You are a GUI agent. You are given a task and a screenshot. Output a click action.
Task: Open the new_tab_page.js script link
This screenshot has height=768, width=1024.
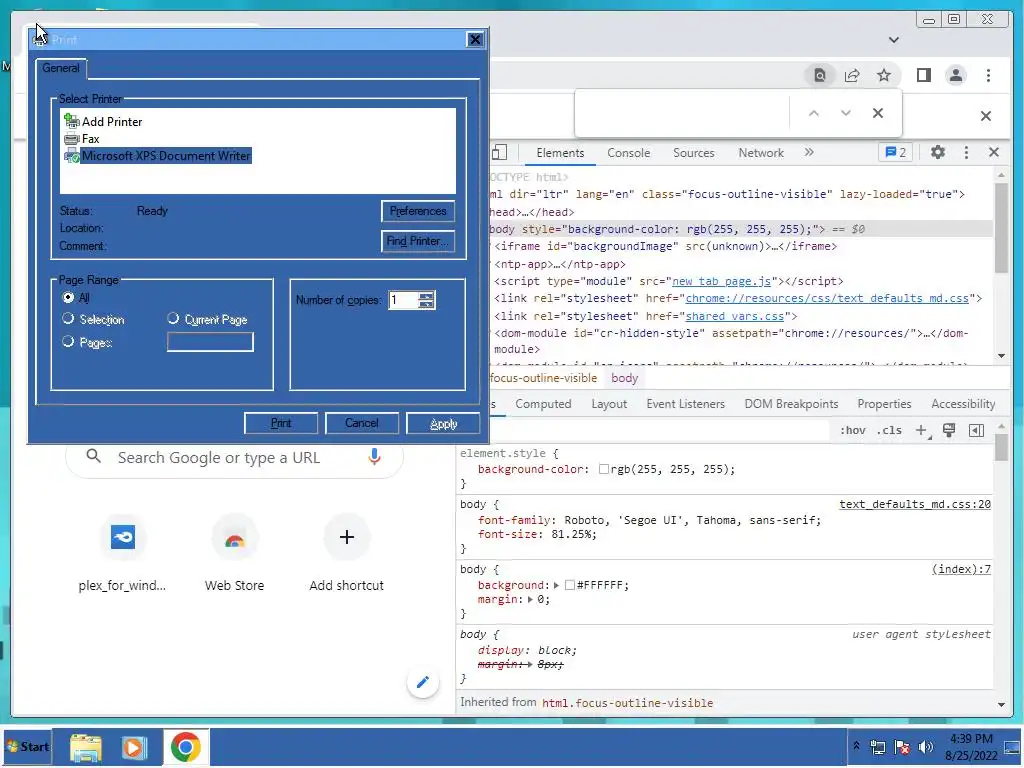point(722,281)
